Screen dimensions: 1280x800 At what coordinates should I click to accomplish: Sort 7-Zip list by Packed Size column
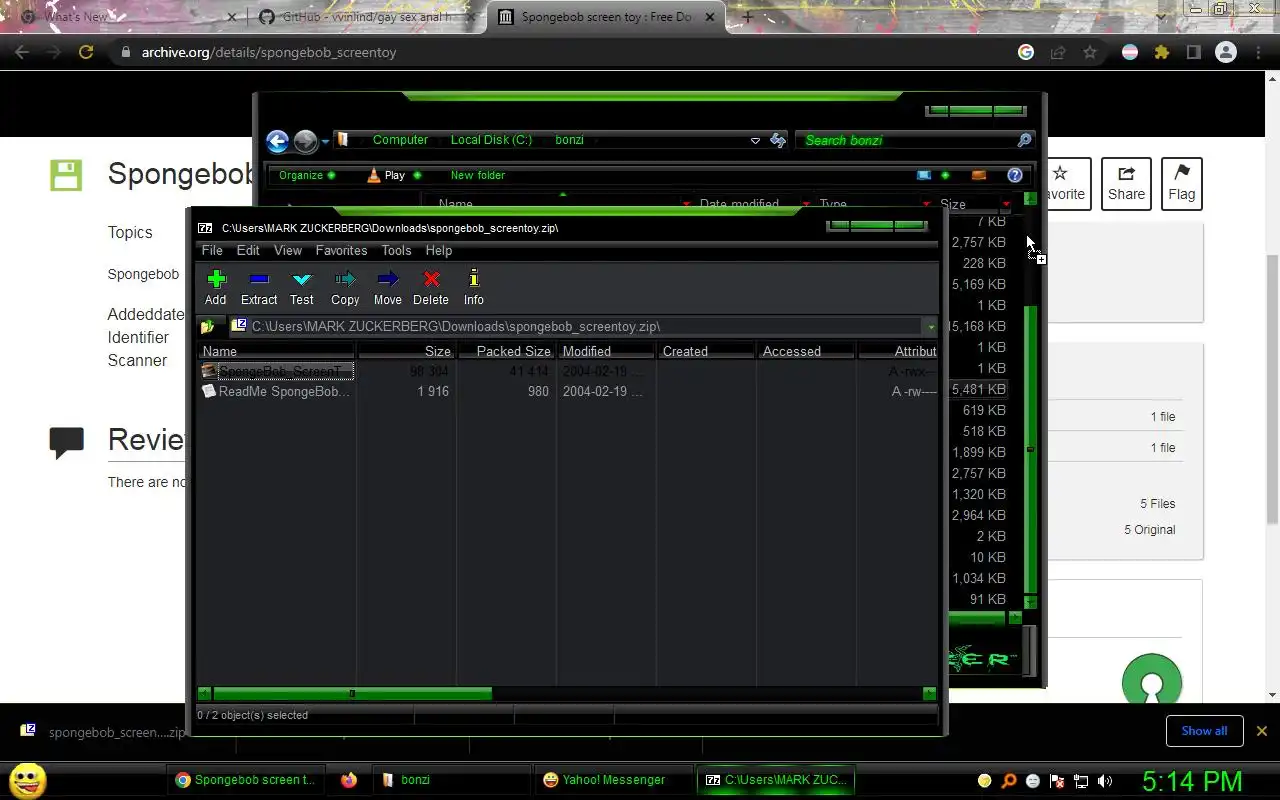[506, 351]
